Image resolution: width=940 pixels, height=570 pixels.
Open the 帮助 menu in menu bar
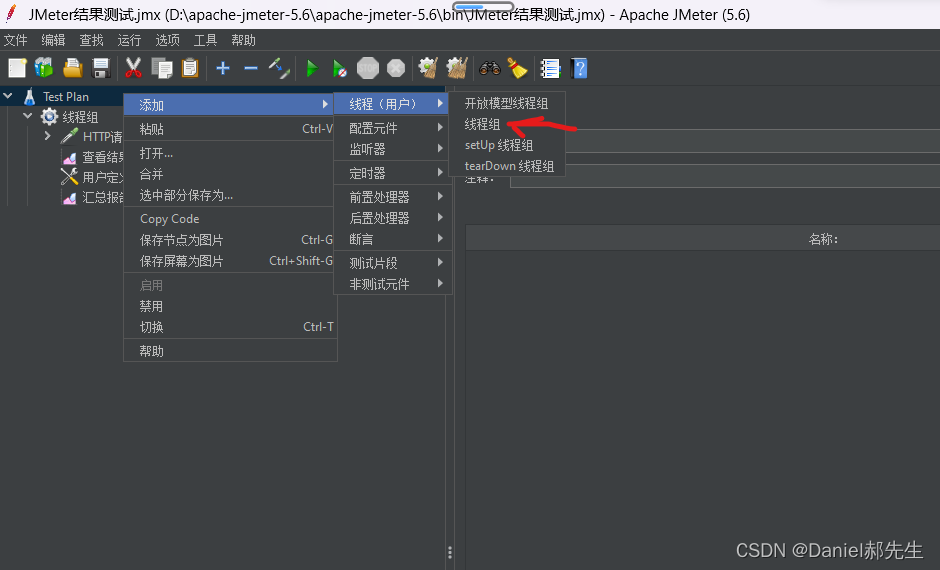(x=243, y=40)
